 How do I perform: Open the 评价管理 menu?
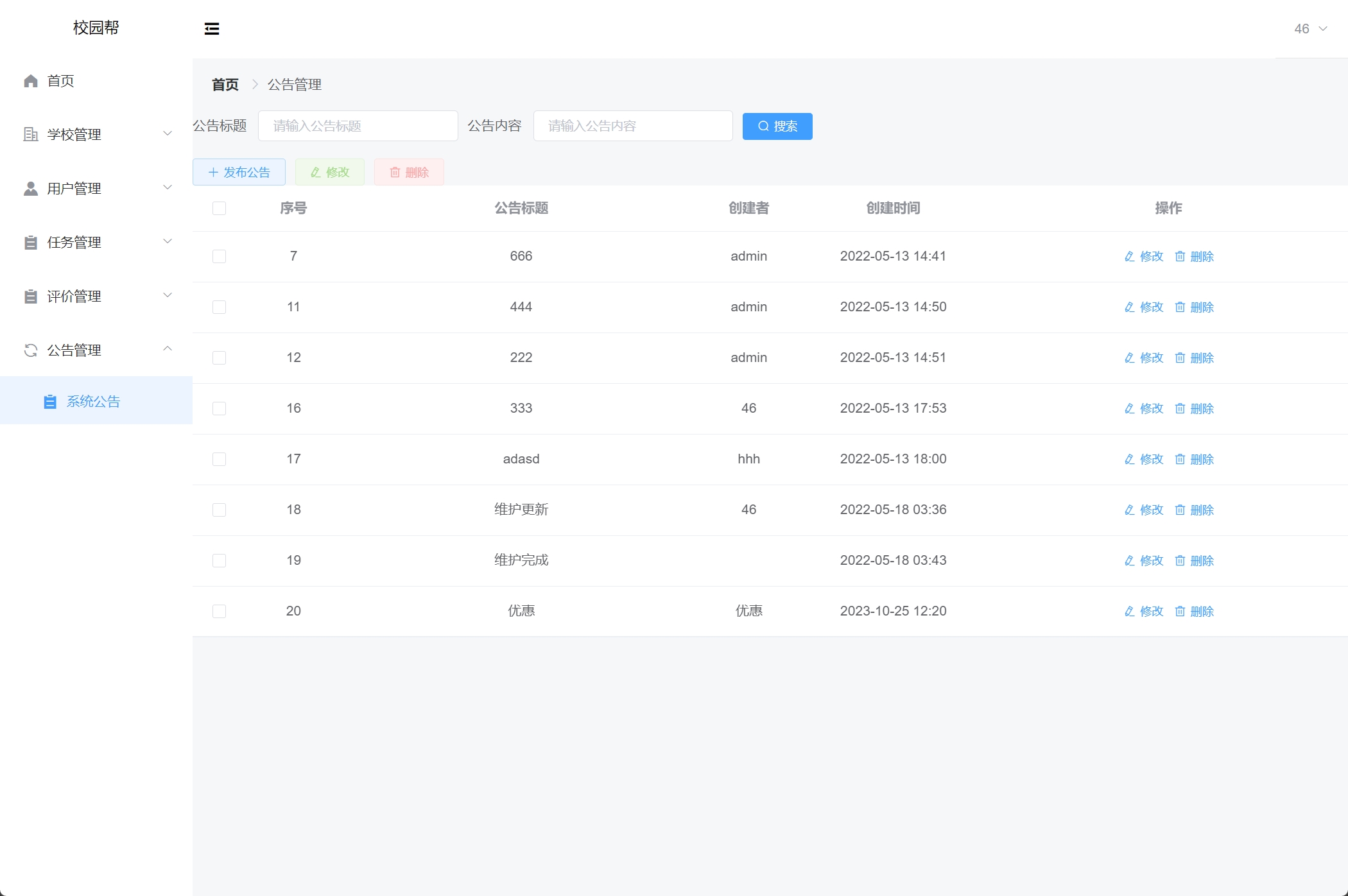pos(74,296)
